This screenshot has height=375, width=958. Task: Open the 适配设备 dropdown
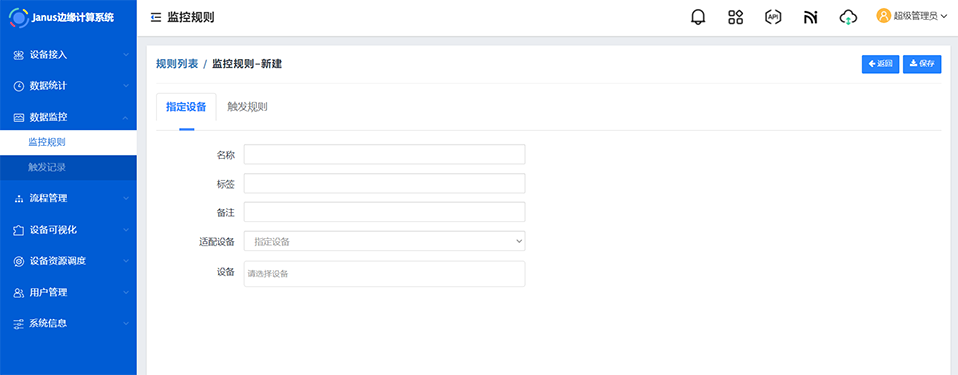coord(384,241)
